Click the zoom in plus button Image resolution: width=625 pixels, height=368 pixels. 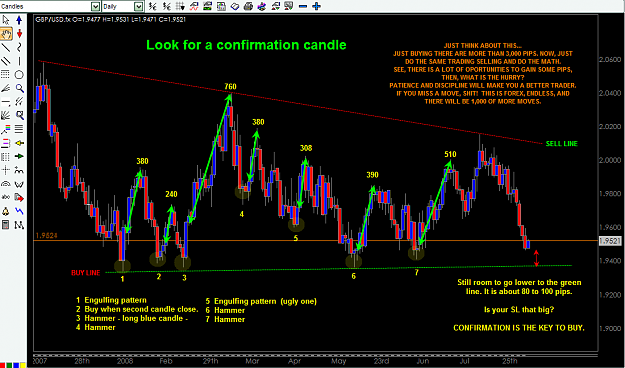pyautogui.click(x=316, y=6)
